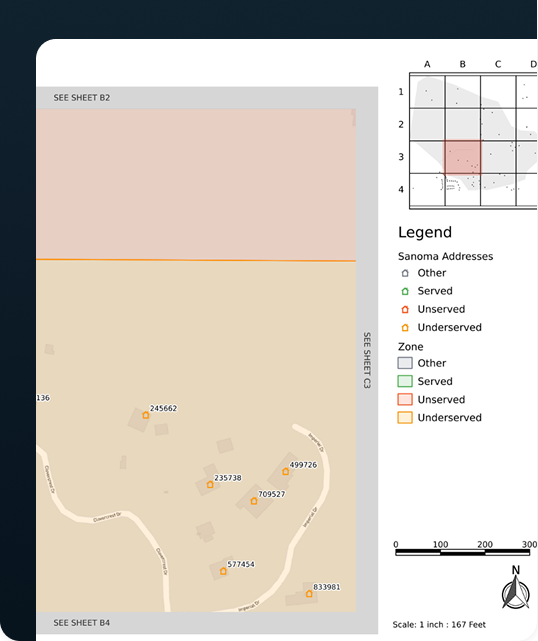Click the Unserved address legend icon

[x=405, y=309]
